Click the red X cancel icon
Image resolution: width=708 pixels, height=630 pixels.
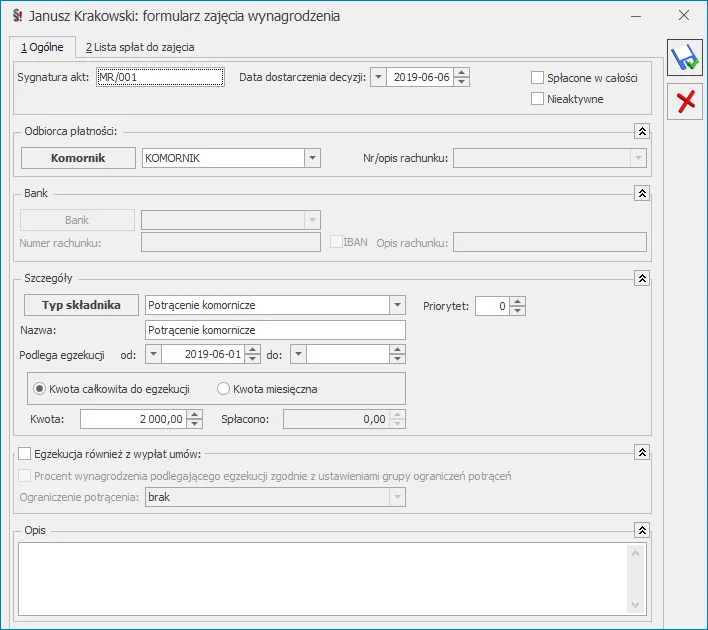[685, 101]
